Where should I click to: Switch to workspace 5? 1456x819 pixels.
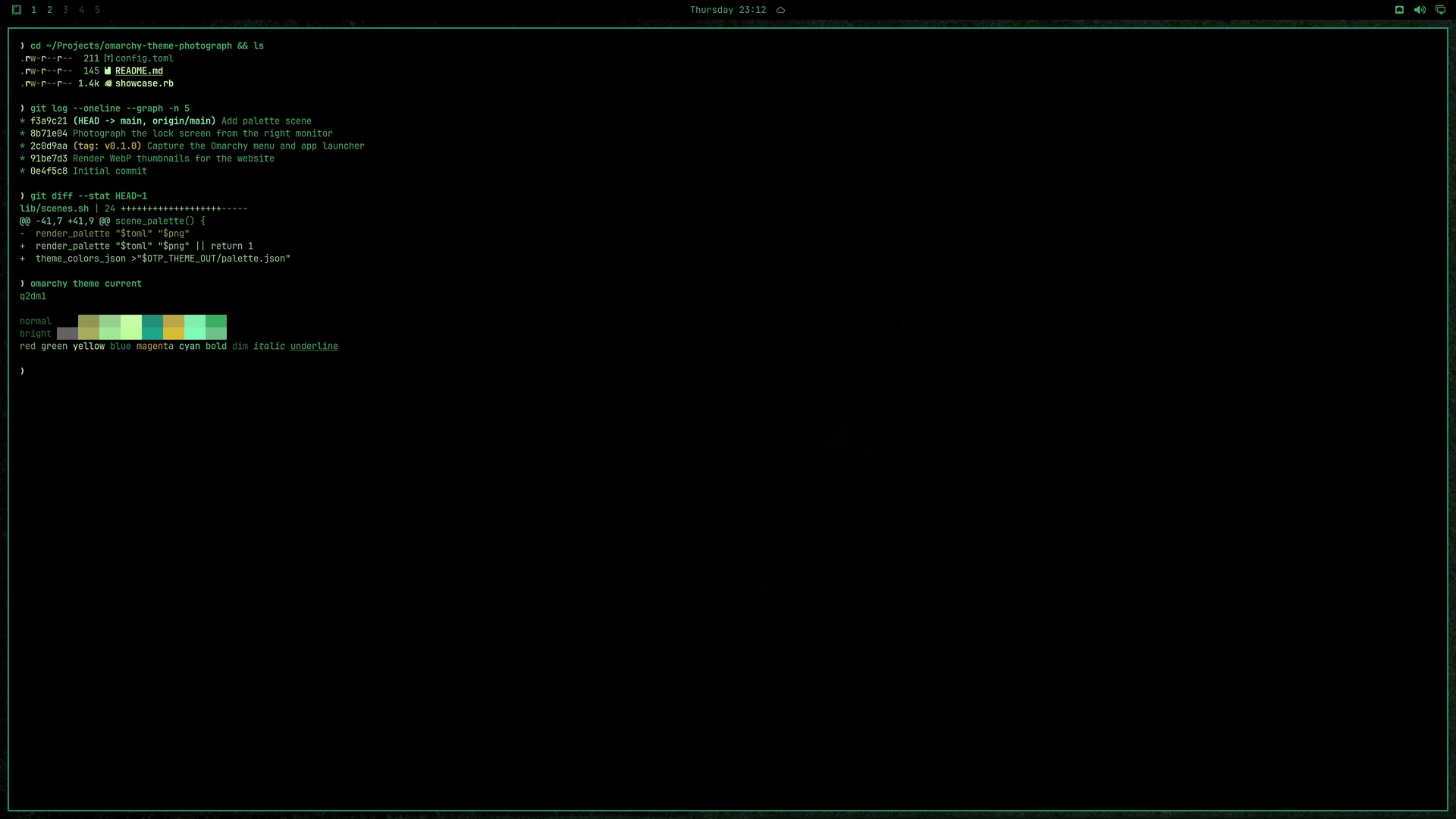[97, 10]
